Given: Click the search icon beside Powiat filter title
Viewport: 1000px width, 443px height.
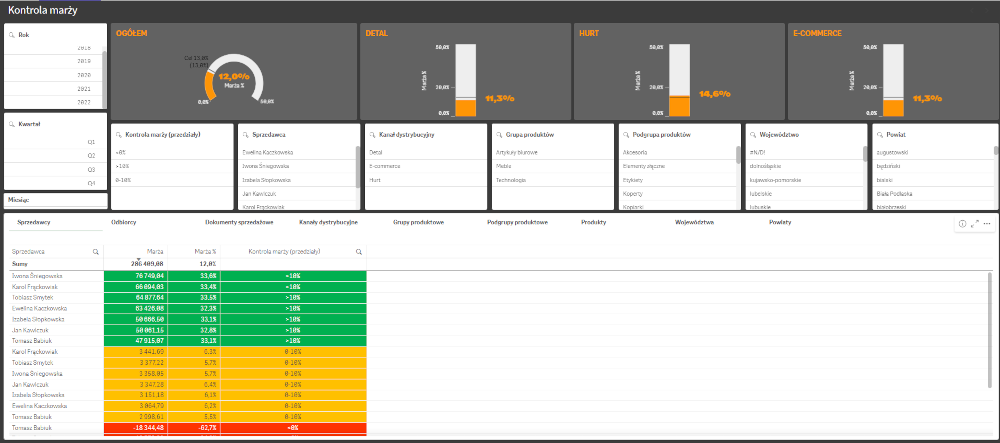Looking at the screenshot, I should (881, 135).
